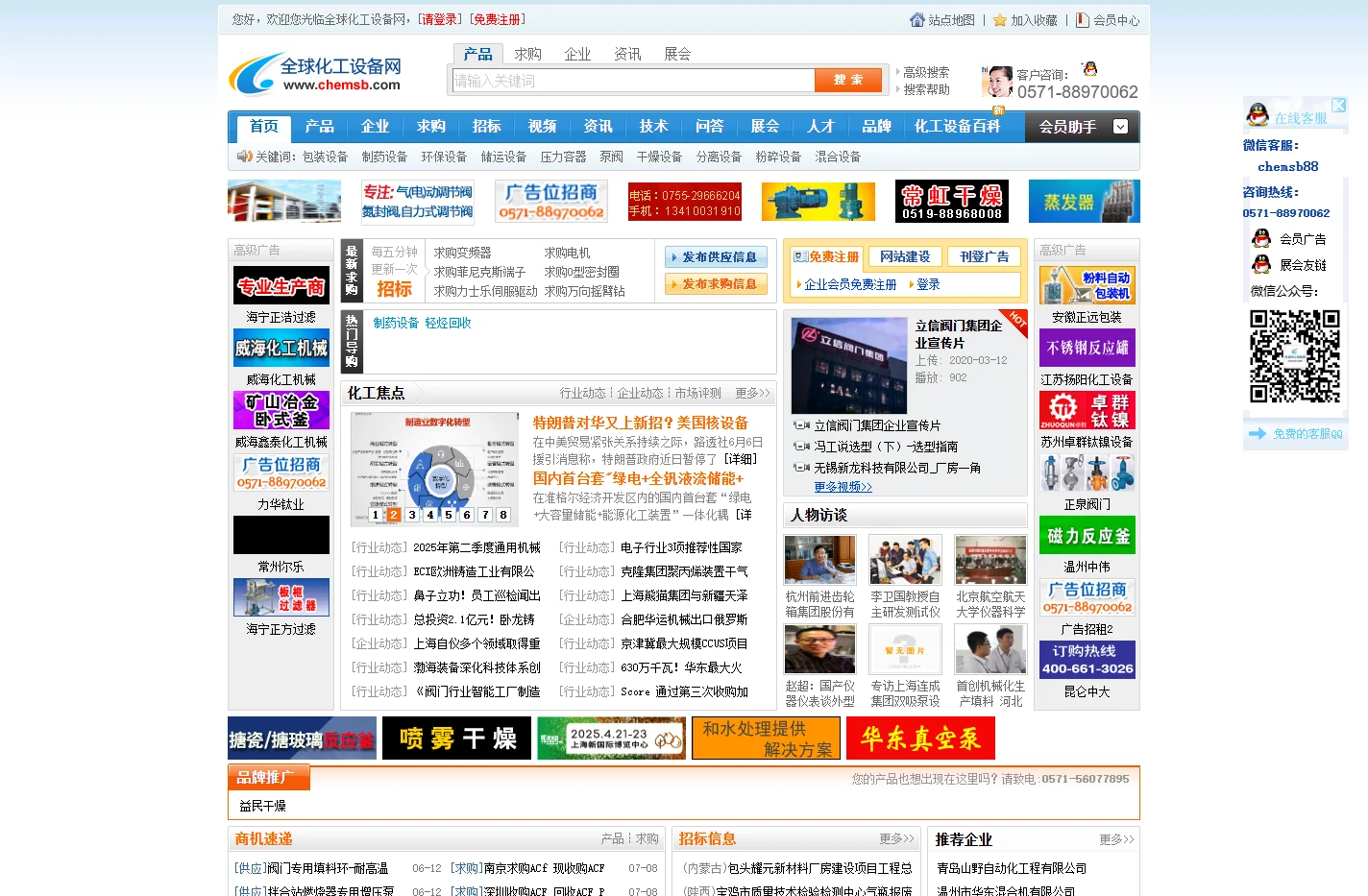Open the 品牌 navigation menu item
This screenshot has width=1368, height=896.
pyautogui.click(x=877, y=127)
